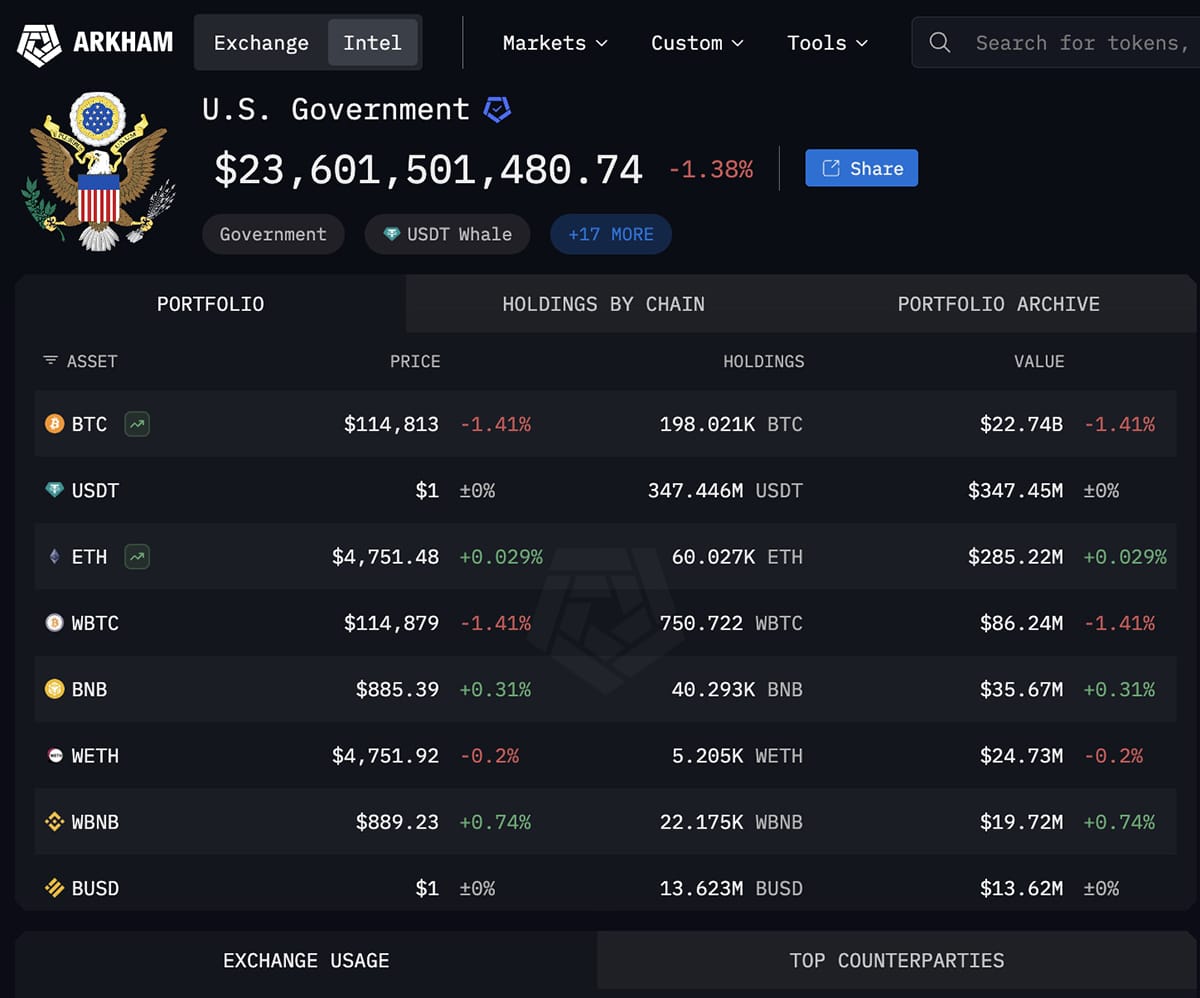
Task: Click the Tether USDT coin icon
Action: click(x=54, y=490)
